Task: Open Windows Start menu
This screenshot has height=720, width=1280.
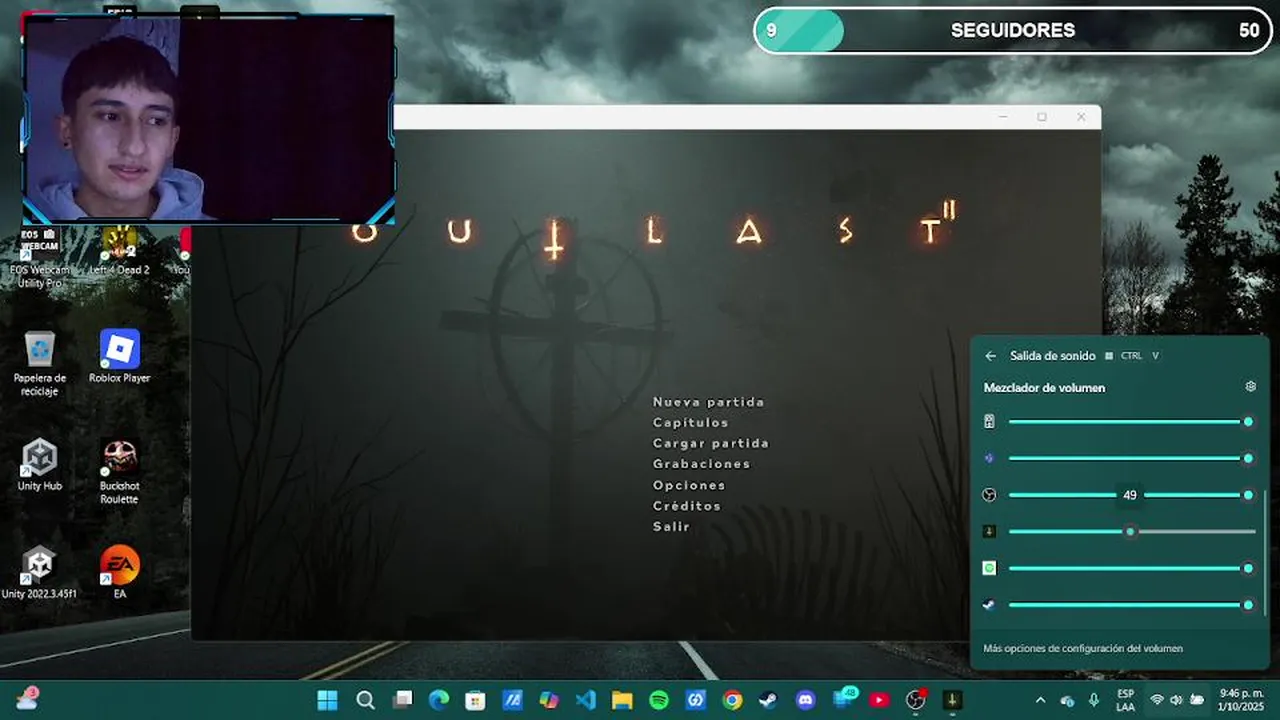Action: click(327, 700)
